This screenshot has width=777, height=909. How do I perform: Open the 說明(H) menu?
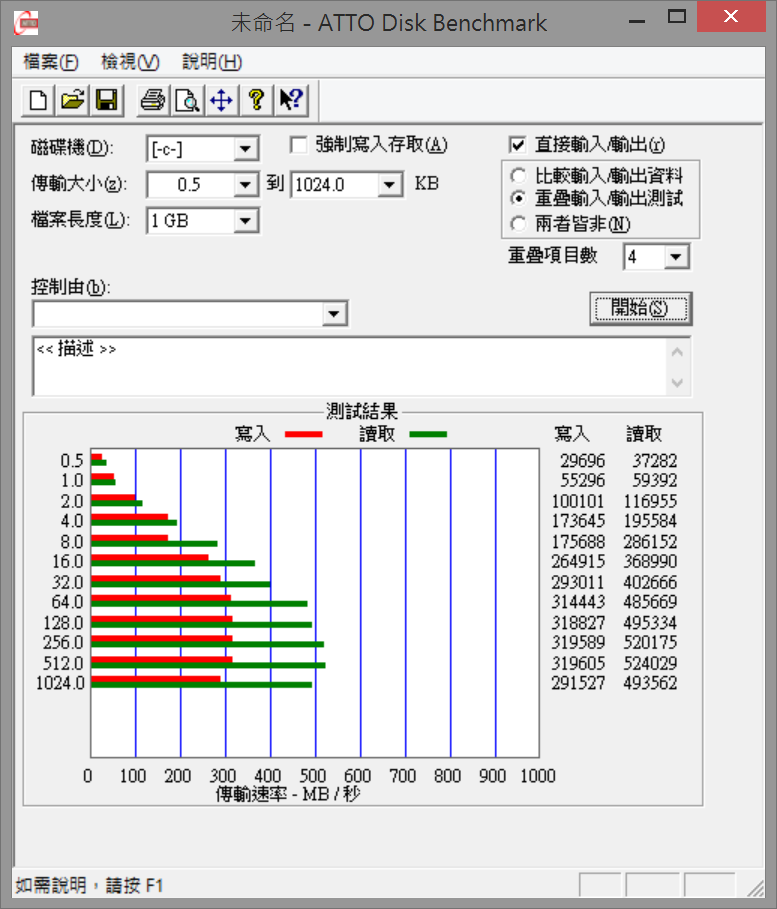[212, 62]
